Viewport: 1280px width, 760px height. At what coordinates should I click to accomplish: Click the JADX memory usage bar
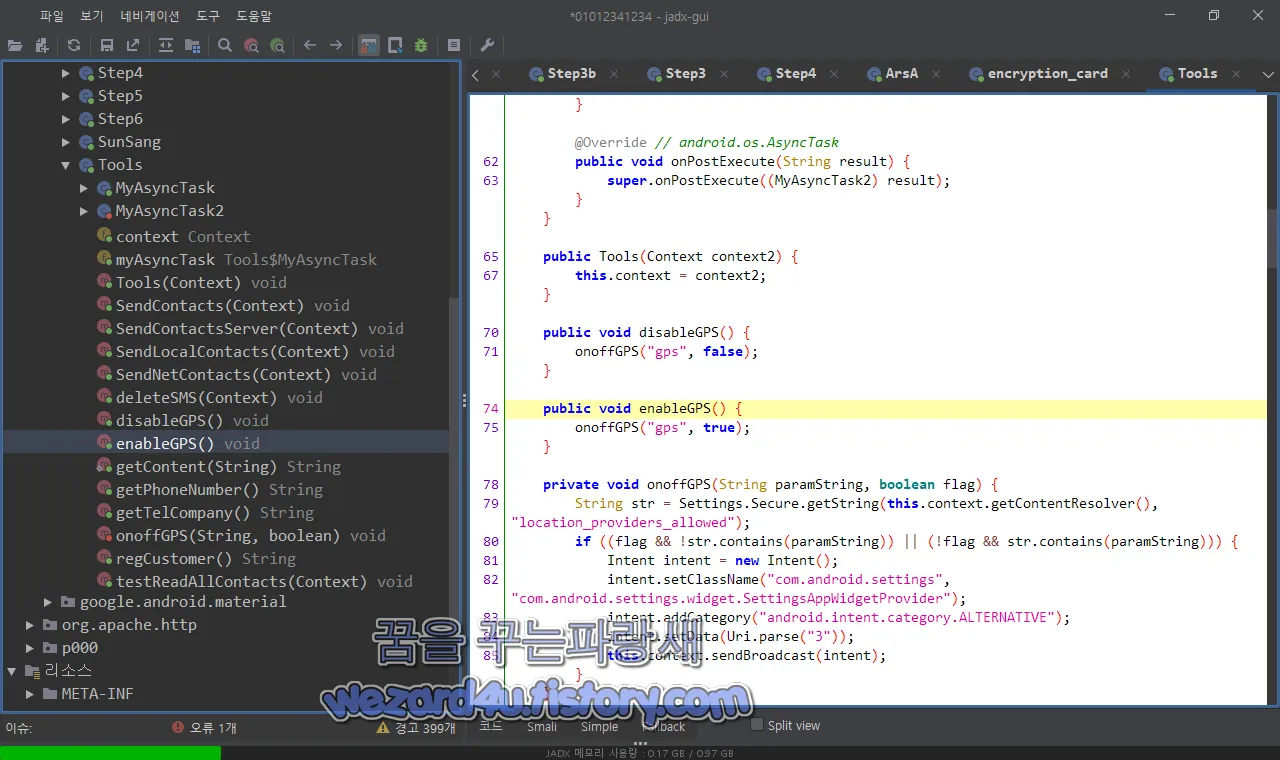point(640,753)
